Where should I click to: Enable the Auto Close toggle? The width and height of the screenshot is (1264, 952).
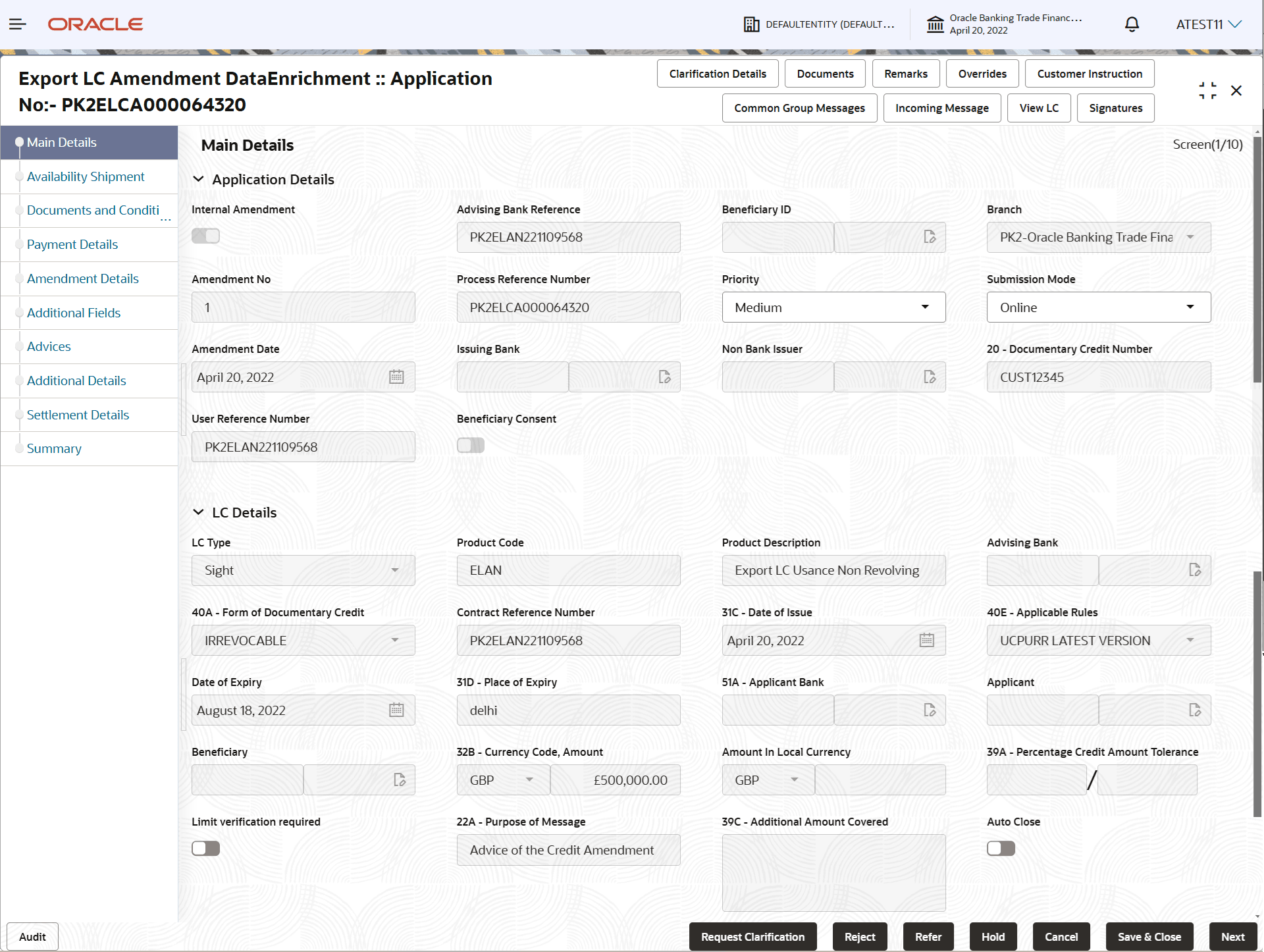click(x=1001, y=848)
